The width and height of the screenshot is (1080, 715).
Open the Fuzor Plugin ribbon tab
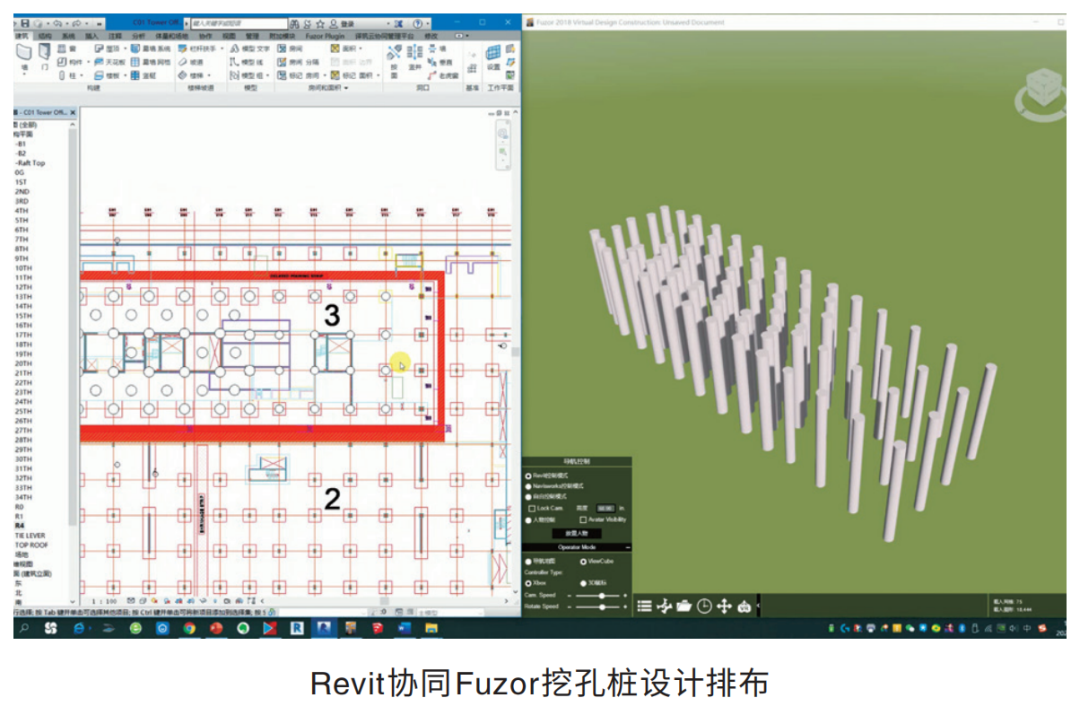tap(325, 36)
